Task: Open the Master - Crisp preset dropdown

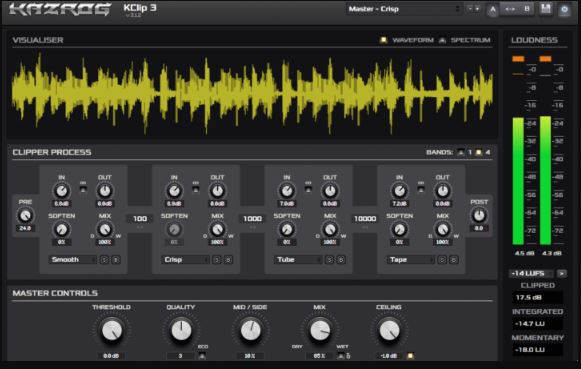Action: coord(404,9)
